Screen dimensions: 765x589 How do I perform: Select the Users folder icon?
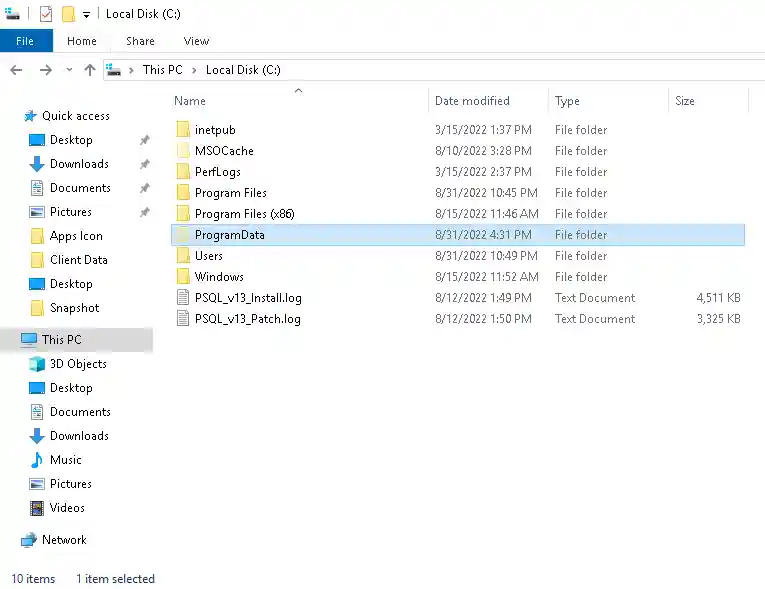[183, 255]
